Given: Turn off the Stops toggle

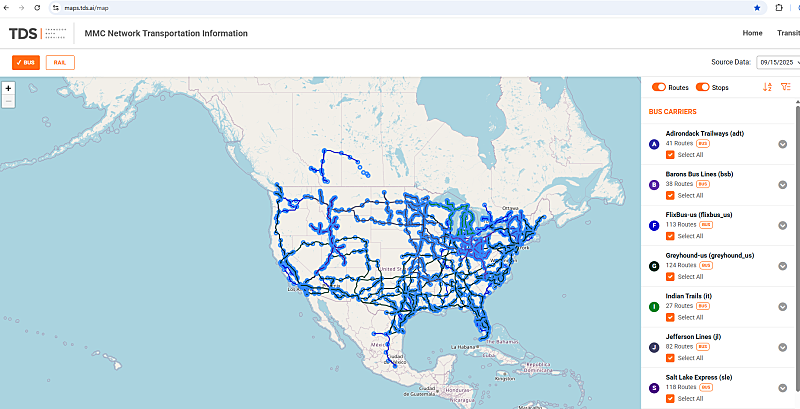Looking at the screenshot, I should pos(703,87).
